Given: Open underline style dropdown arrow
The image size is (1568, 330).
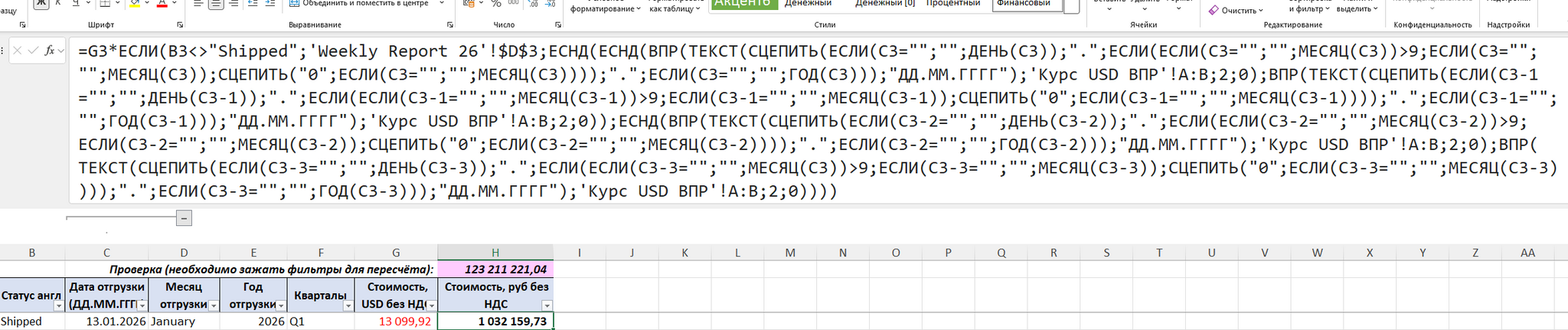Looking at the screenshot, I should pos(87,3).
